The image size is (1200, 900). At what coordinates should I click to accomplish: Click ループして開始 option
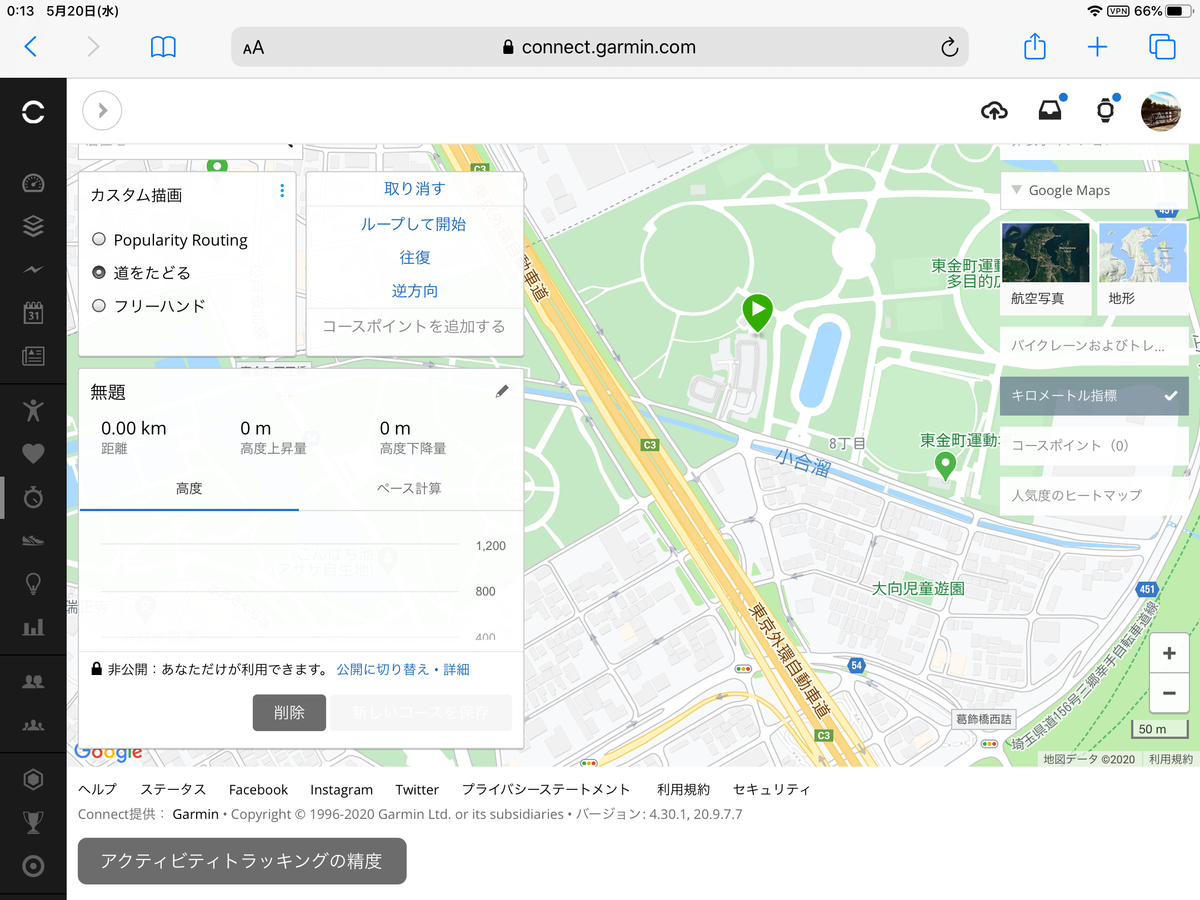(x=415, y=224)
